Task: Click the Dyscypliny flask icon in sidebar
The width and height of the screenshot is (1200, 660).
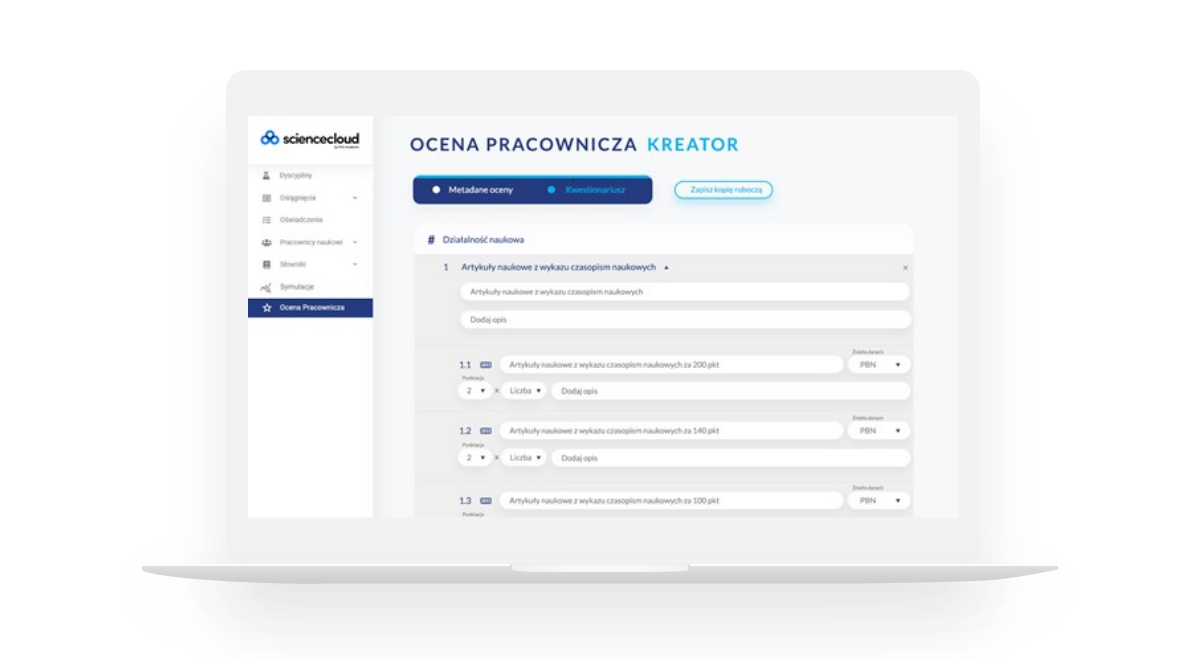Action: 266,175
